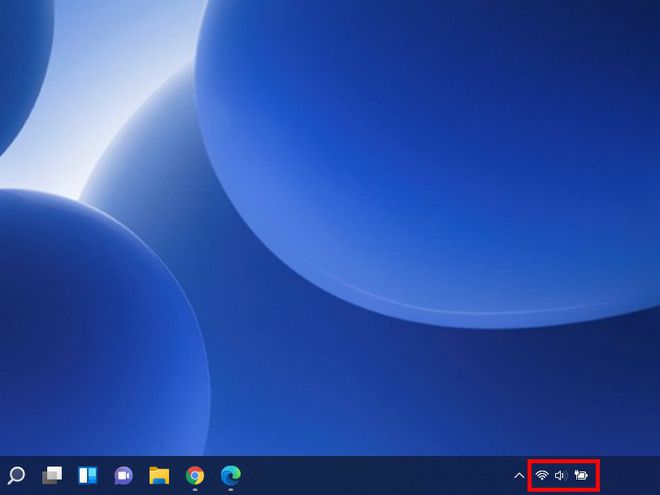
Task: Click the speaker volume icon
Action: [x=561, y=476]
